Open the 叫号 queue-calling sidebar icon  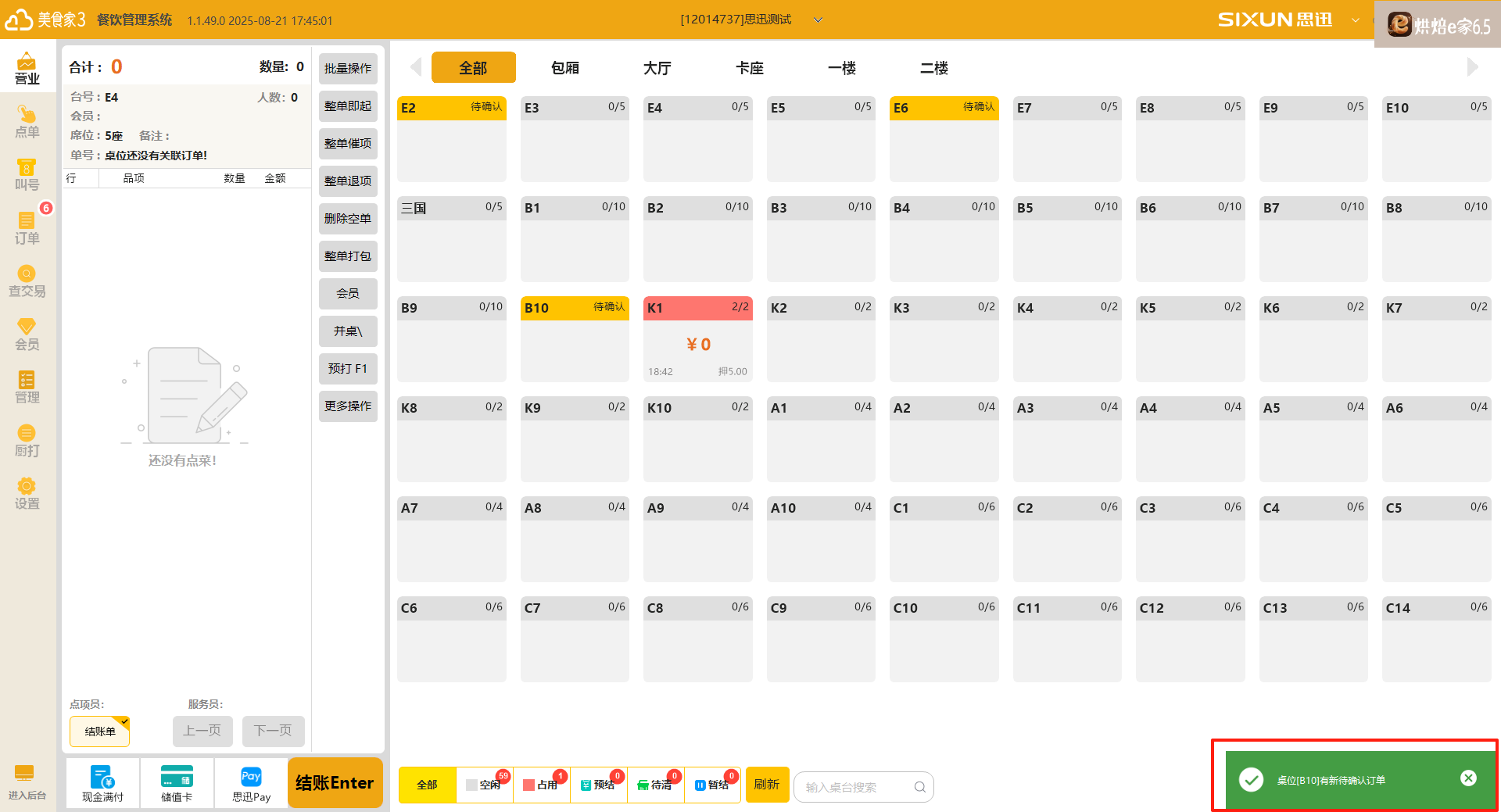pos(27,174)
